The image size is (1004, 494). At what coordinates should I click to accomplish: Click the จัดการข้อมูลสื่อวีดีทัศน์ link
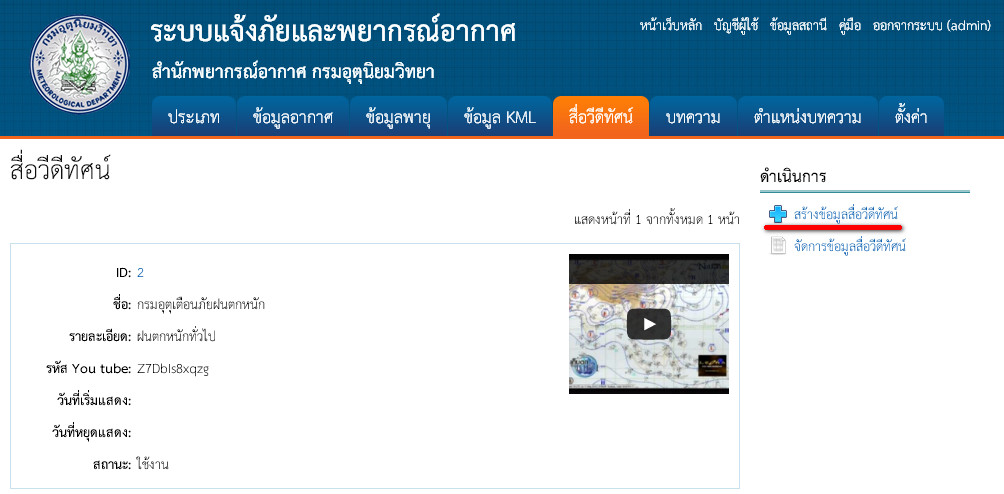click(849, 246)
